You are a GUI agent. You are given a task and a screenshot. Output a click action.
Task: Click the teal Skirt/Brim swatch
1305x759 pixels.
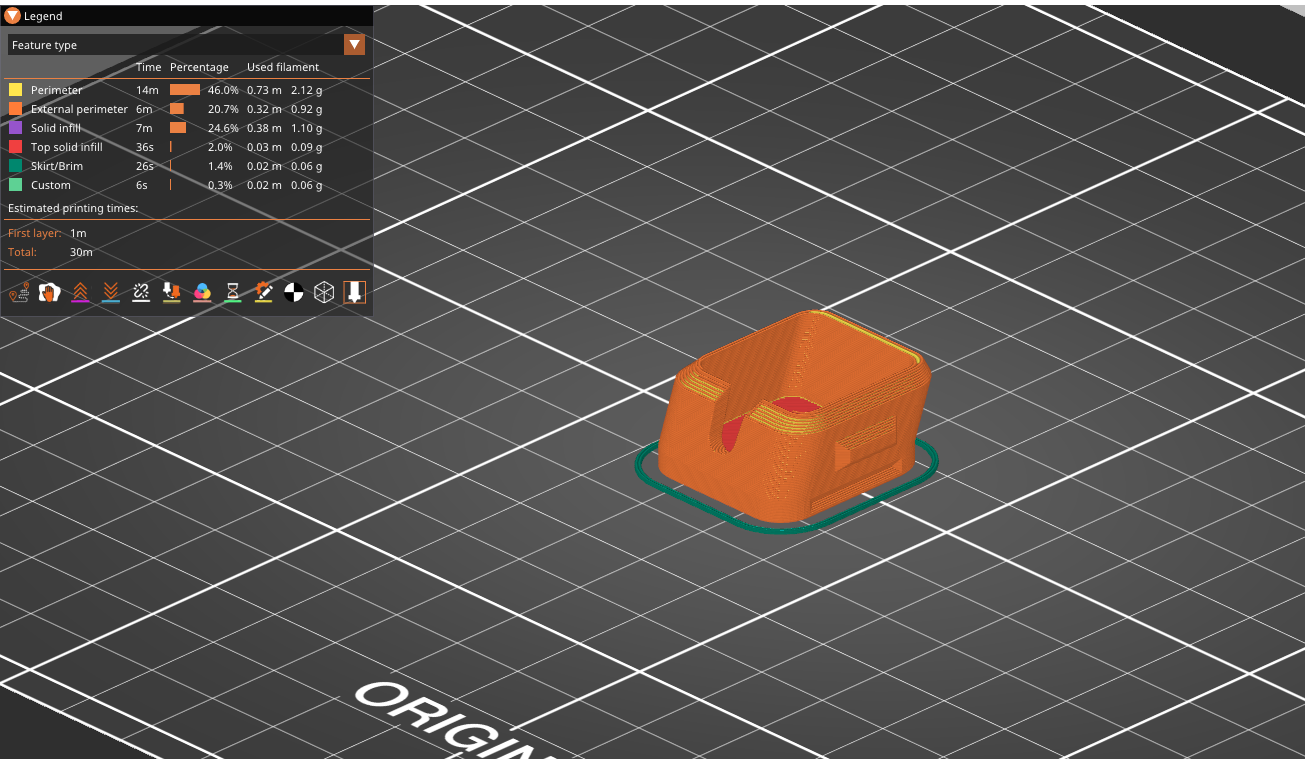(x=15, y=166)
